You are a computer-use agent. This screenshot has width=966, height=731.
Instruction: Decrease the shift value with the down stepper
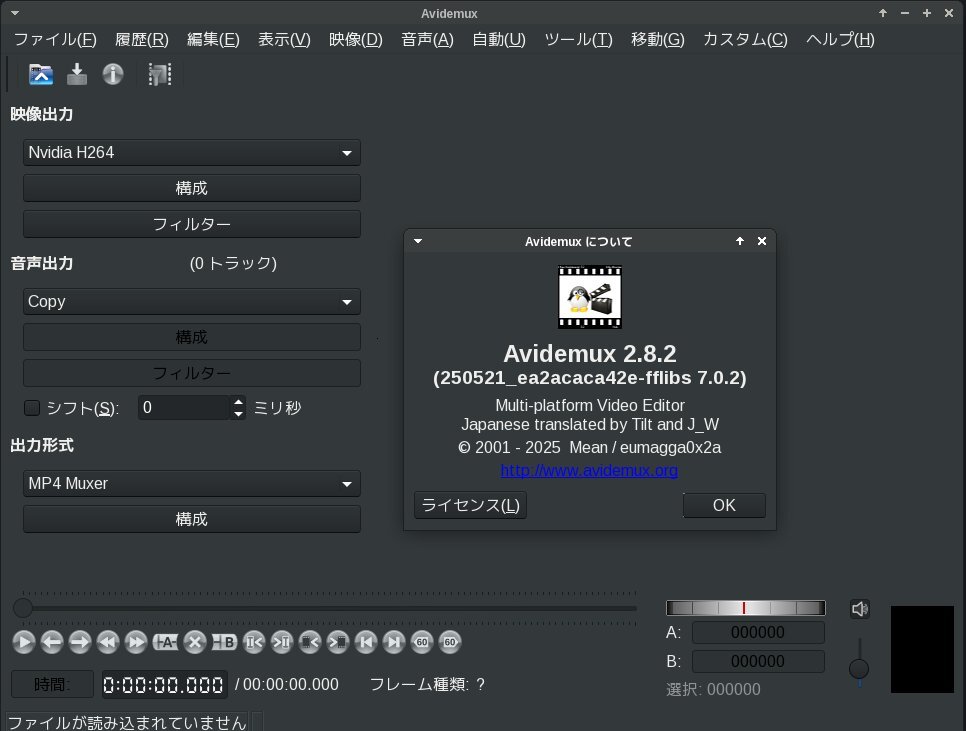238,414
